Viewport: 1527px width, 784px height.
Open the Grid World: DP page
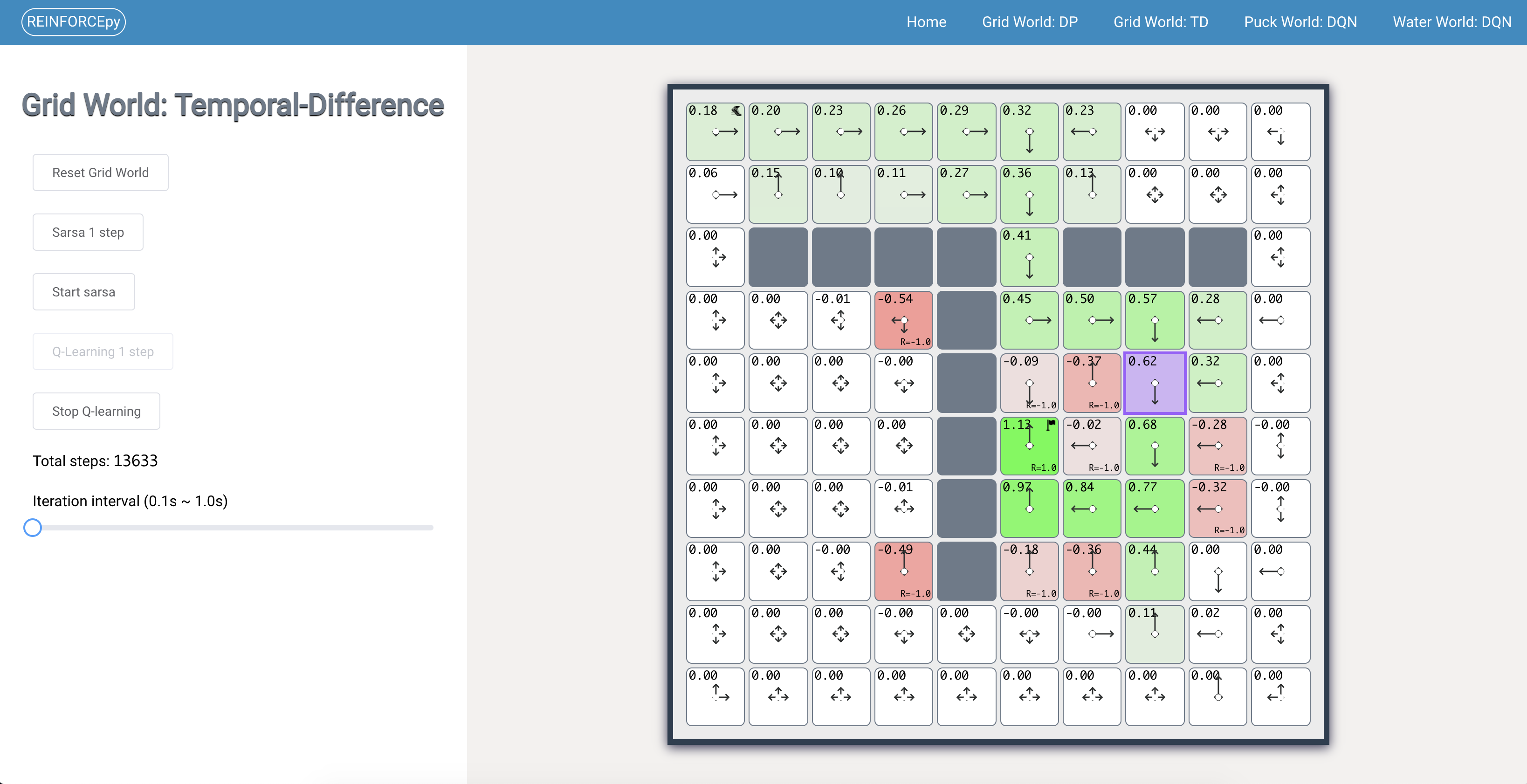(x=1030, y=22)
